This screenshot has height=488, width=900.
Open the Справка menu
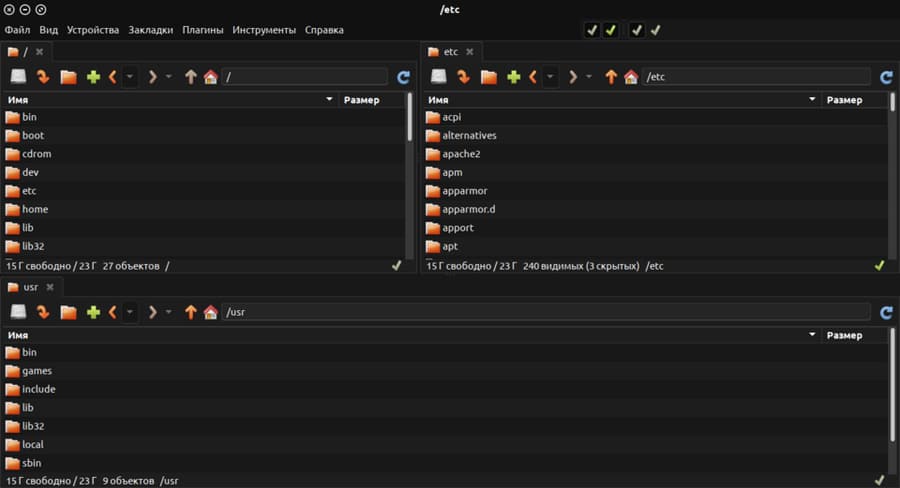(324, 30)
